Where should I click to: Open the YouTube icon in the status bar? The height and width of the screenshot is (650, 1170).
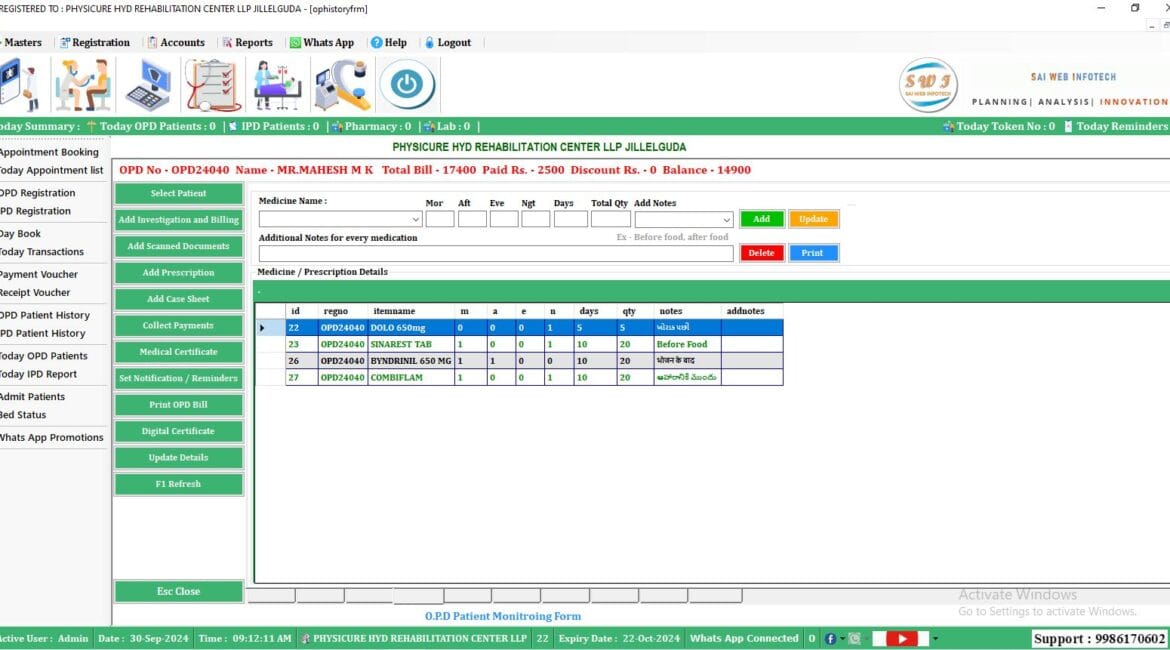(901, 638)
